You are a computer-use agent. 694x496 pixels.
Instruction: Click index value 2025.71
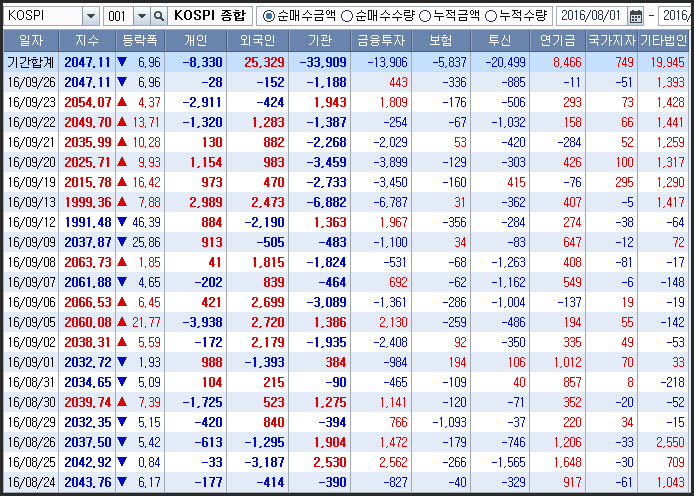[x=88, y=162]
